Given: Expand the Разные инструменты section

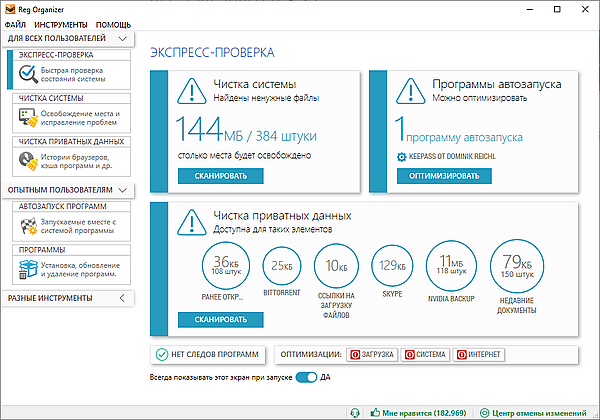Looking at the screenshot, I should click(122, 298).
